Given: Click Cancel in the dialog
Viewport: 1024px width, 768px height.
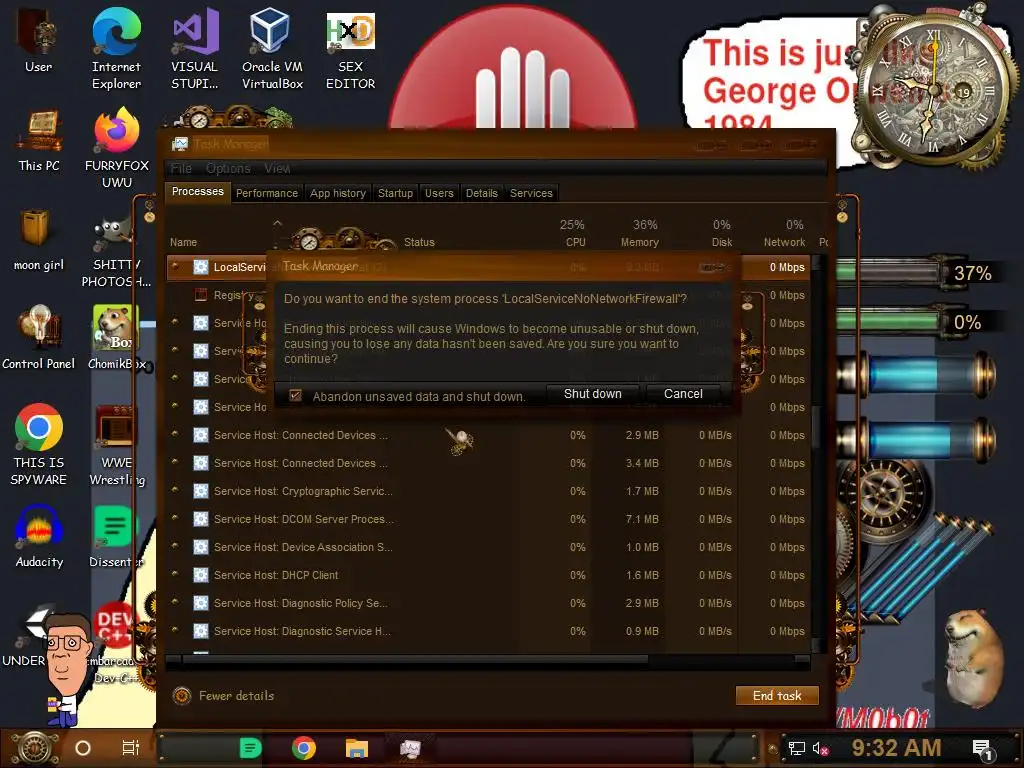Looking at the screenshot, I should (683, 394).
